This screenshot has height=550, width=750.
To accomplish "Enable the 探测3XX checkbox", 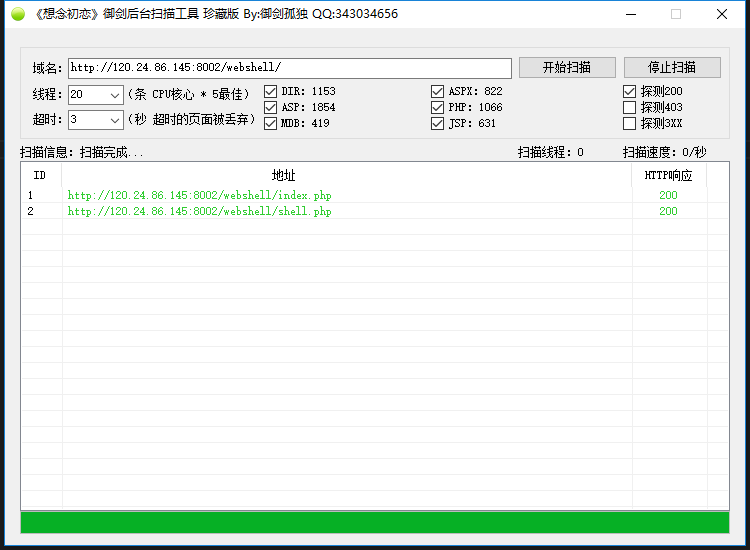I will pos(630,124).
